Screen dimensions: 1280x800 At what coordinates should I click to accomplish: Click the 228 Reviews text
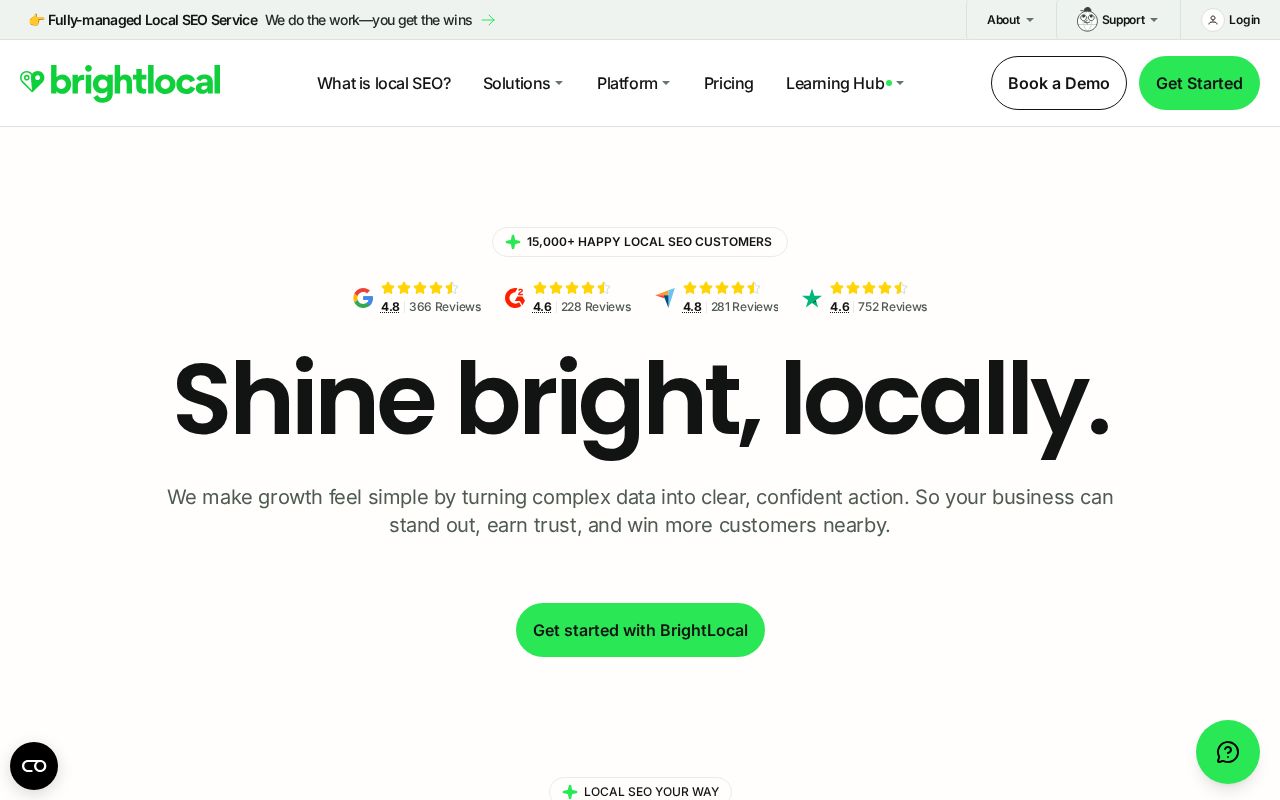[596, 307]
